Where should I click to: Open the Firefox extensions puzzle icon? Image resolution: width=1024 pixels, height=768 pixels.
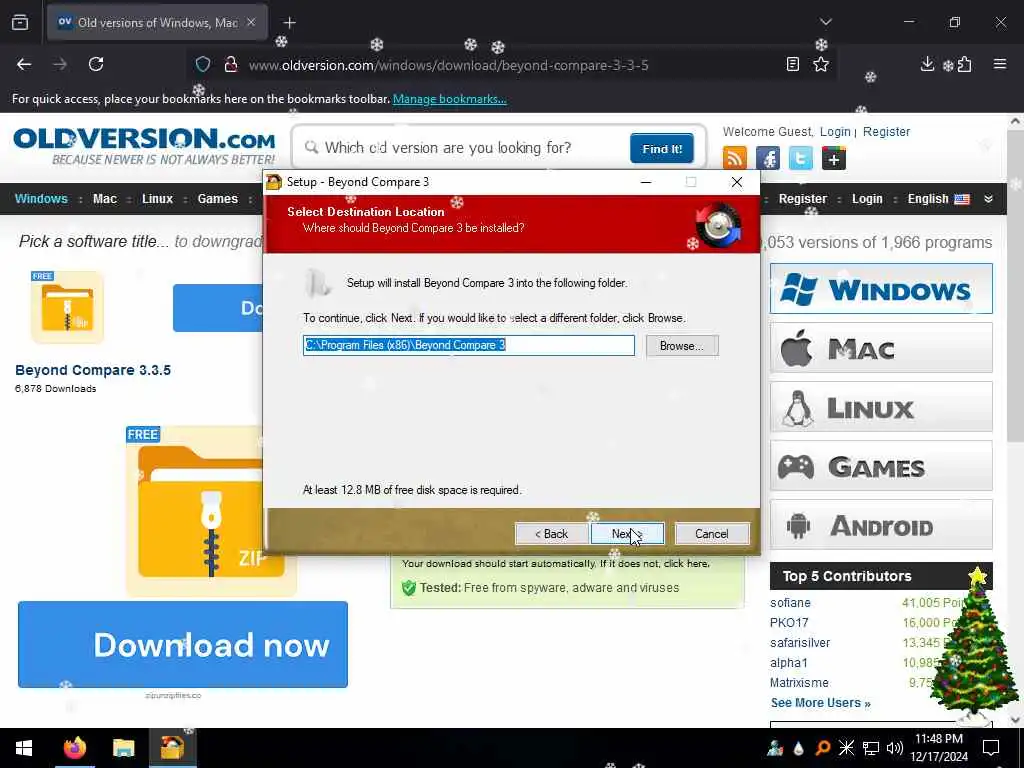coord(965,64)
